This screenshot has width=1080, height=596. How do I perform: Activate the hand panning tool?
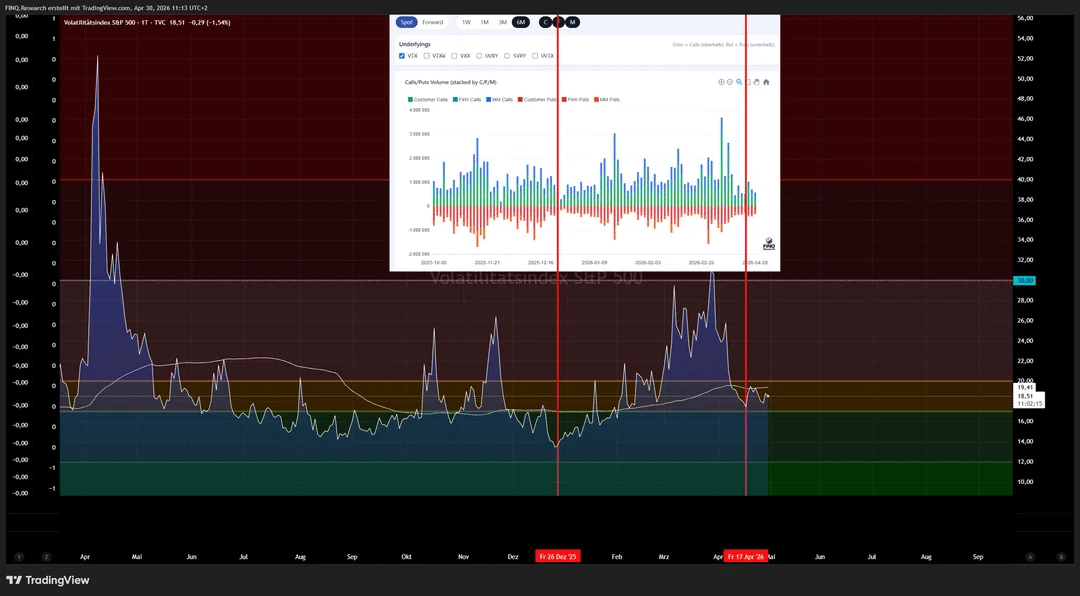click(x=757, y=82)
